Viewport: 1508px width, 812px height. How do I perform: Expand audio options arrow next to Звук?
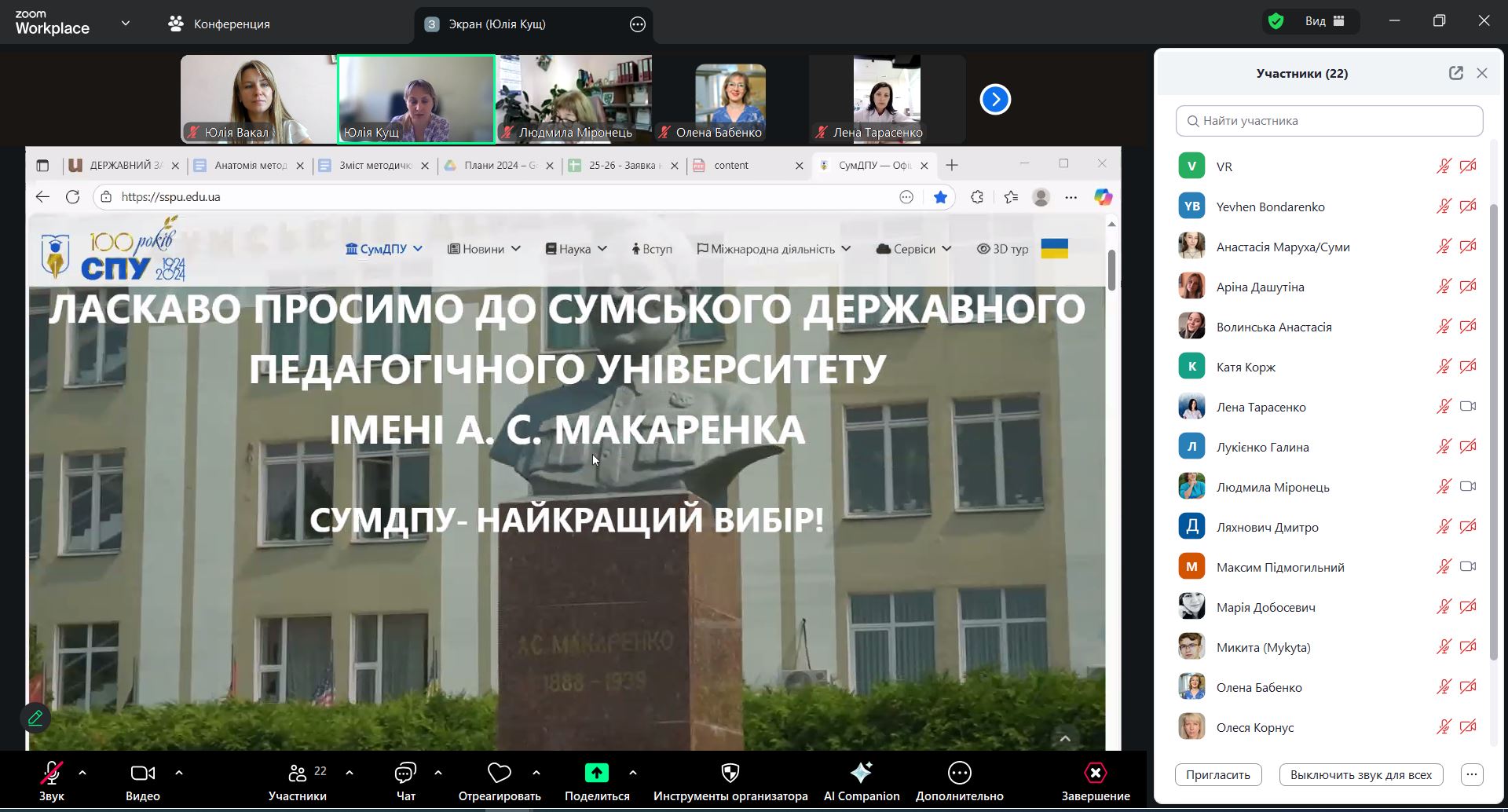[82, 773]
